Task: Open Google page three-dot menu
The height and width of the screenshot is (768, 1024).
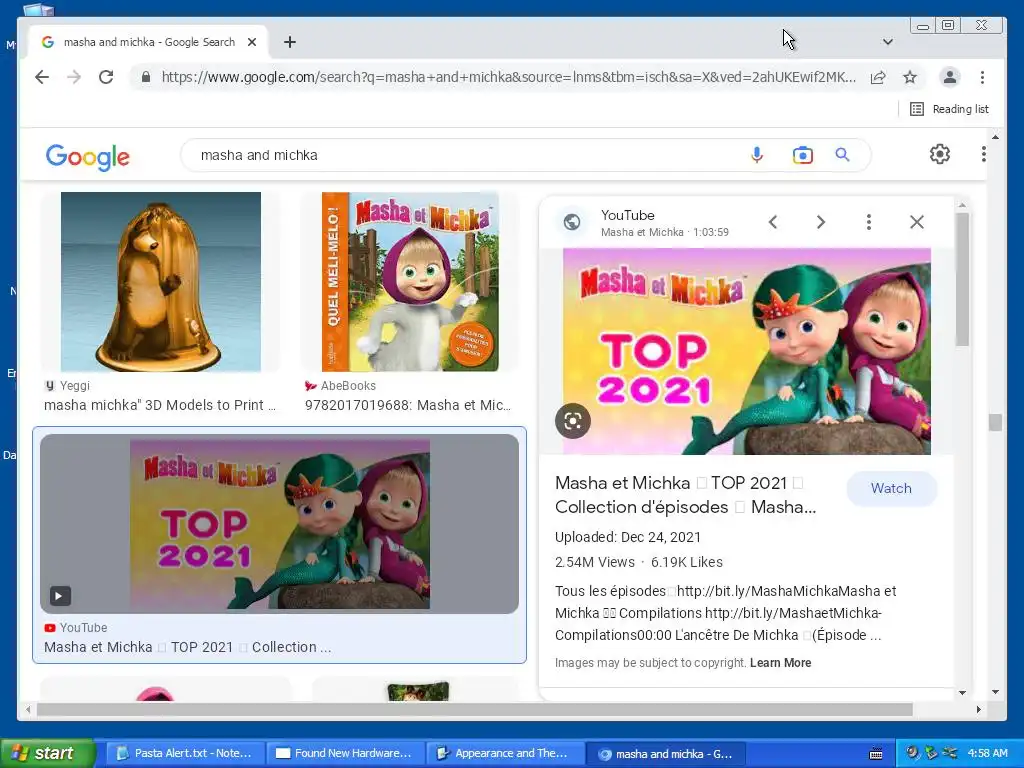Action: click(984, 154)
